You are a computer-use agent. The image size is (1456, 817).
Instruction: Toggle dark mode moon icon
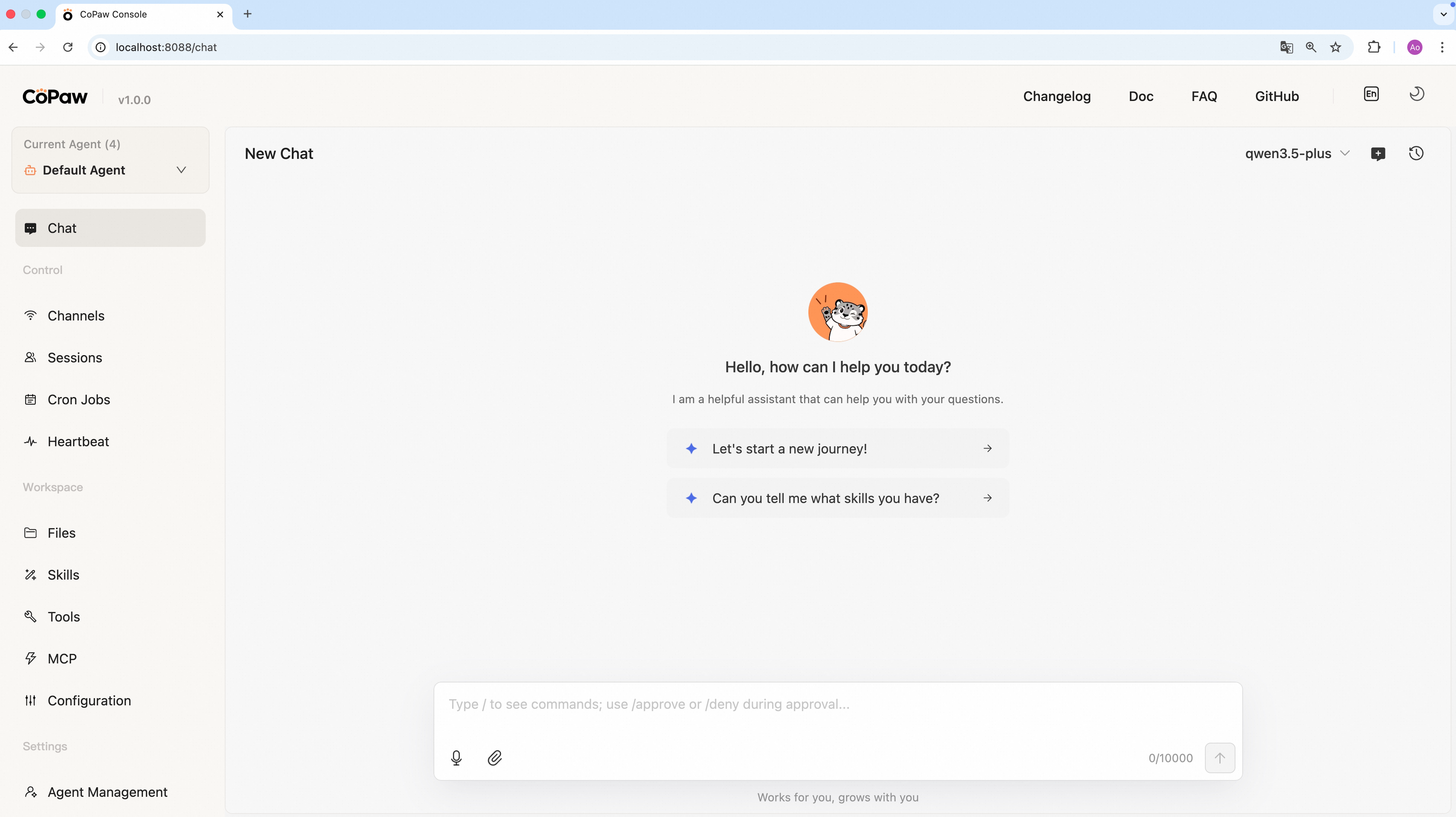(x=1416, y=95)
